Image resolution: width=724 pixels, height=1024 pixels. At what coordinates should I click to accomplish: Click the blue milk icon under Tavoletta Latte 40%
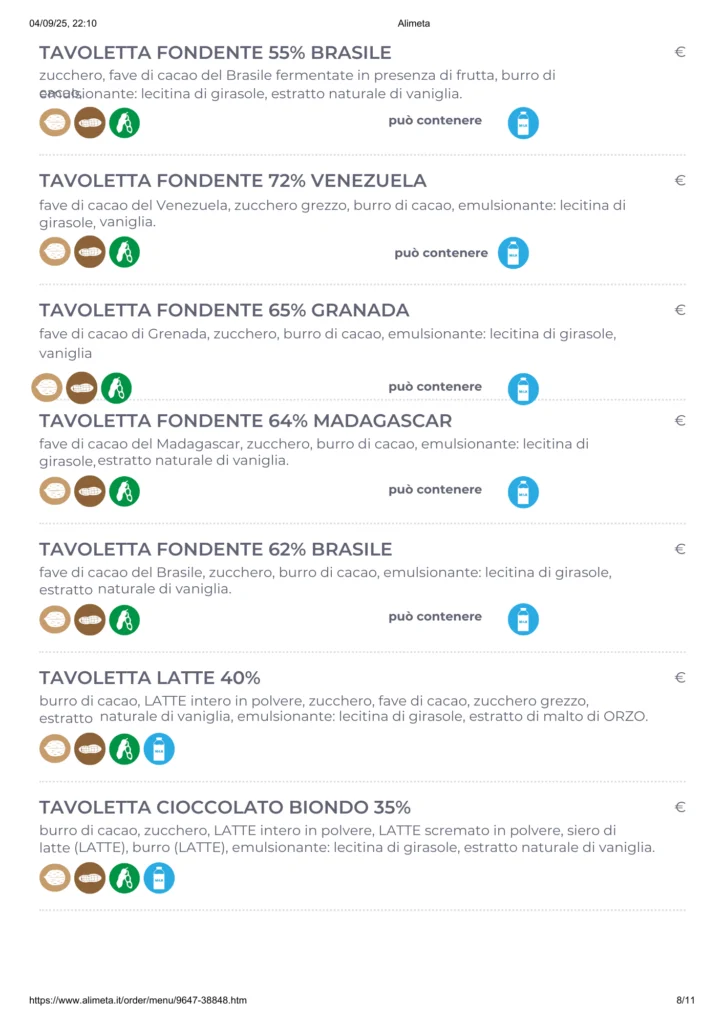[159, 749]
